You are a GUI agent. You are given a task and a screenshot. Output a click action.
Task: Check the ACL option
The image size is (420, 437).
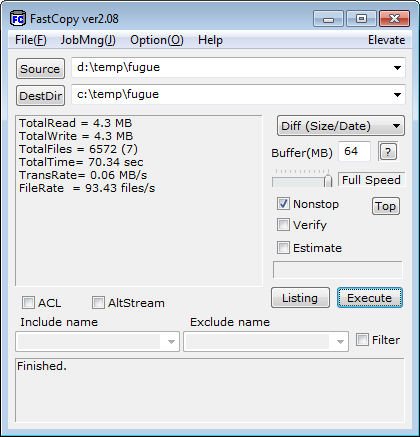pos(28,303)
